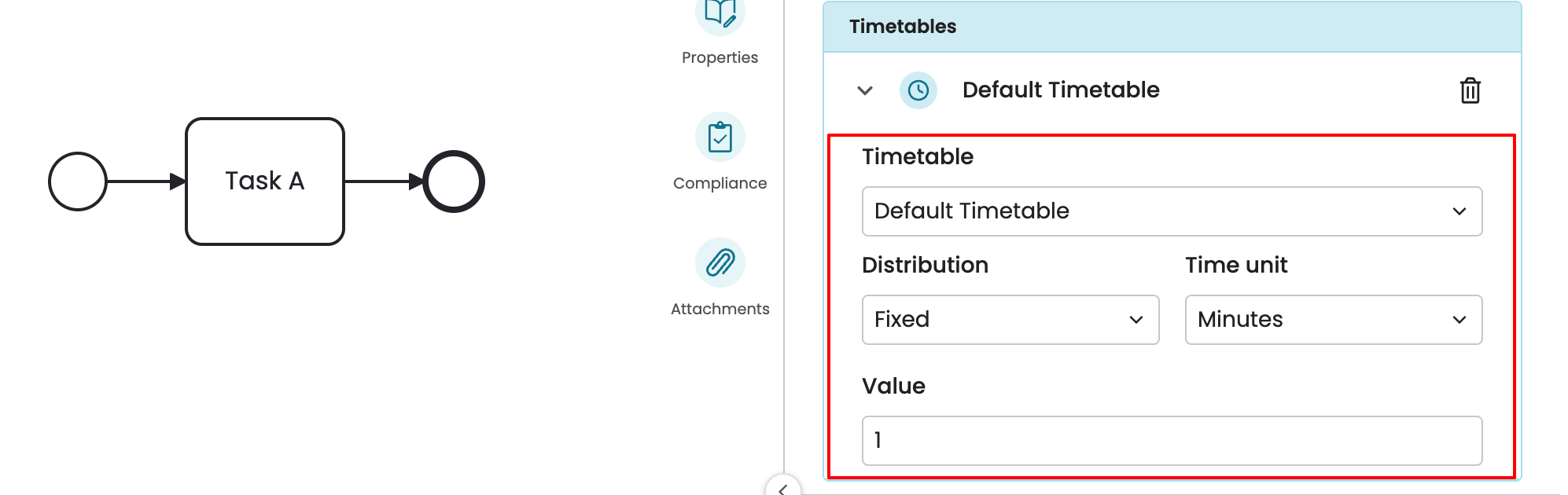Click the Timetables section header

(1172, 27)
